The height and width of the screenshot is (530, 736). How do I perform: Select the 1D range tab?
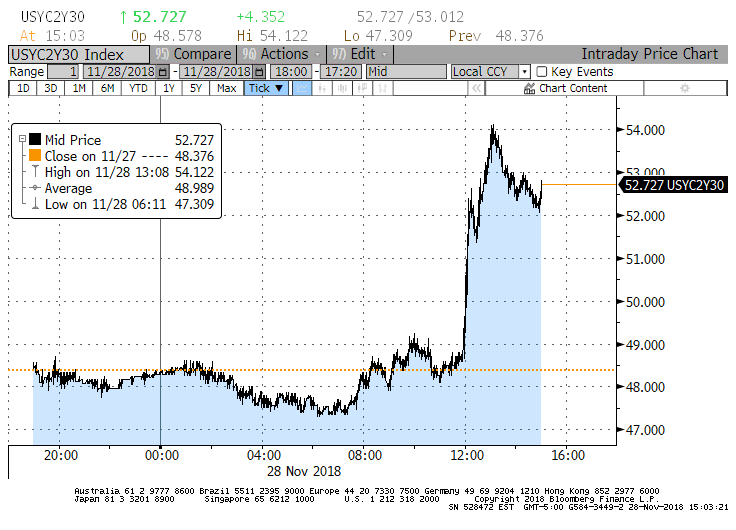pyautogui.click(x=23, y=88)
